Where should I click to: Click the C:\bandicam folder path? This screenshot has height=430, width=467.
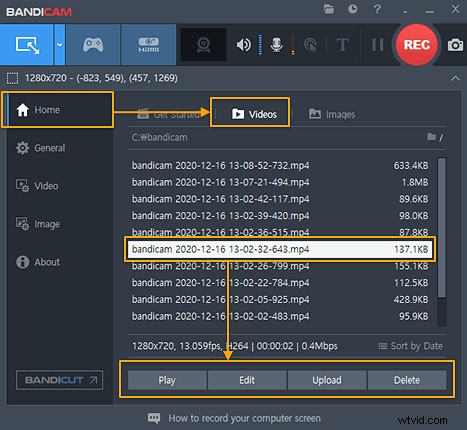click(x=160, y=137)
